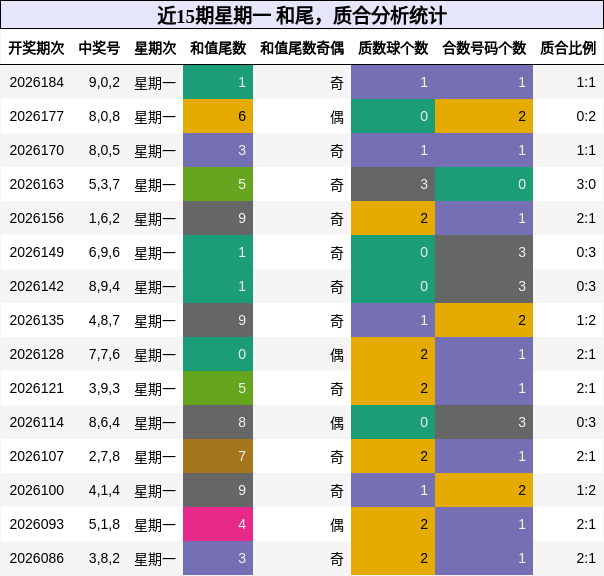
Task: Select winning number 2,7,8
Action: [104, 456]
